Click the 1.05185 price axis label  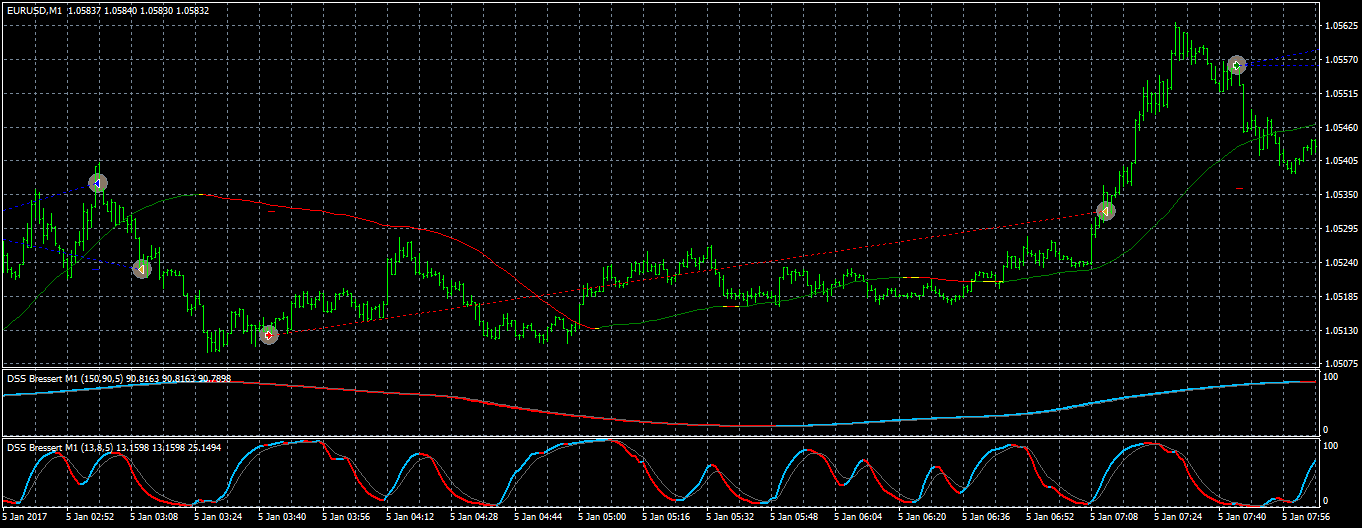(x=1340, y=297)
